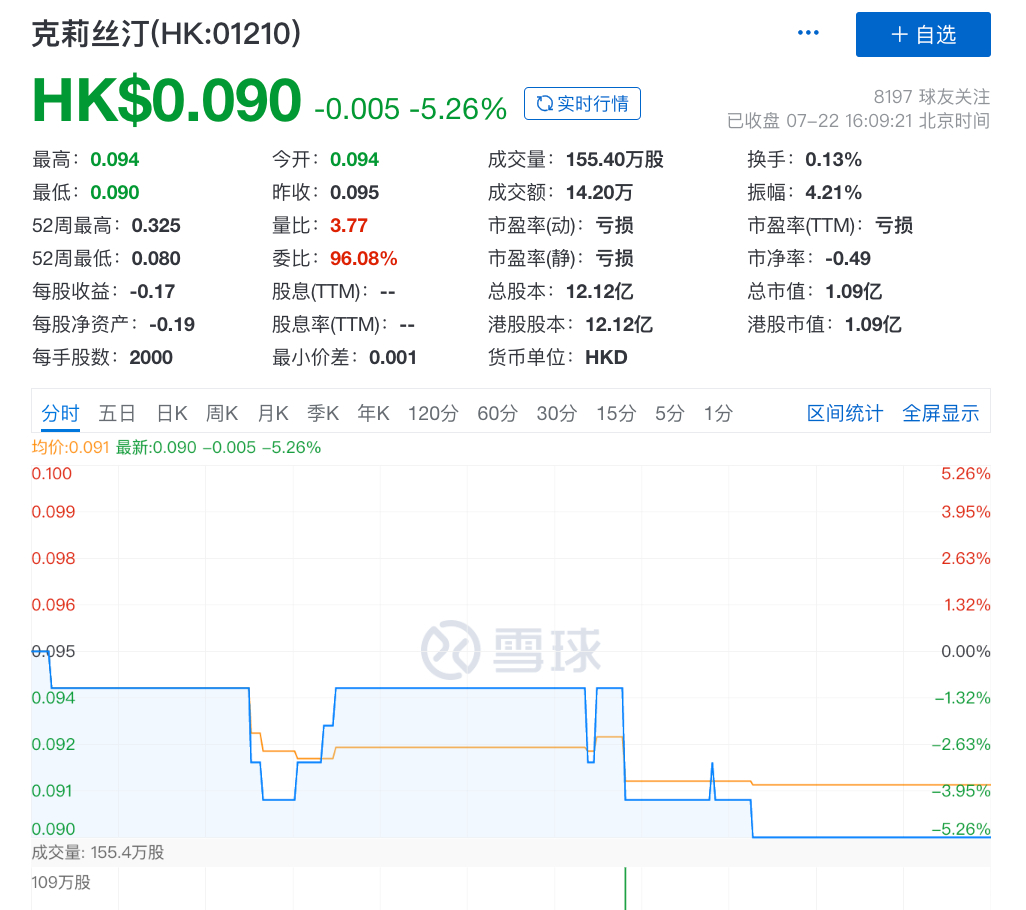Switch to the 五日 chart tab
The image size is (1026, 910).
117,413
